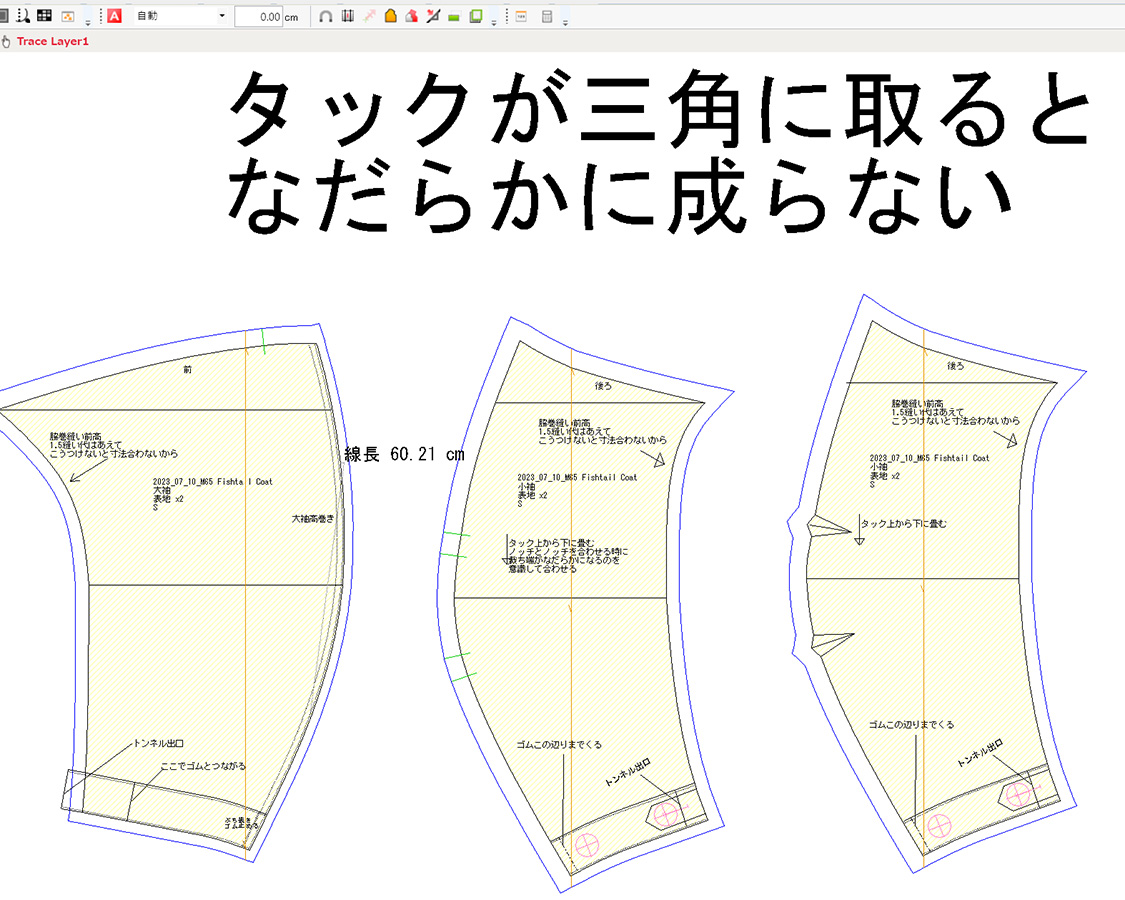Click the green stacked layers icon
The height and width of the screenshot is (900, 1125).
click(476, 17)
